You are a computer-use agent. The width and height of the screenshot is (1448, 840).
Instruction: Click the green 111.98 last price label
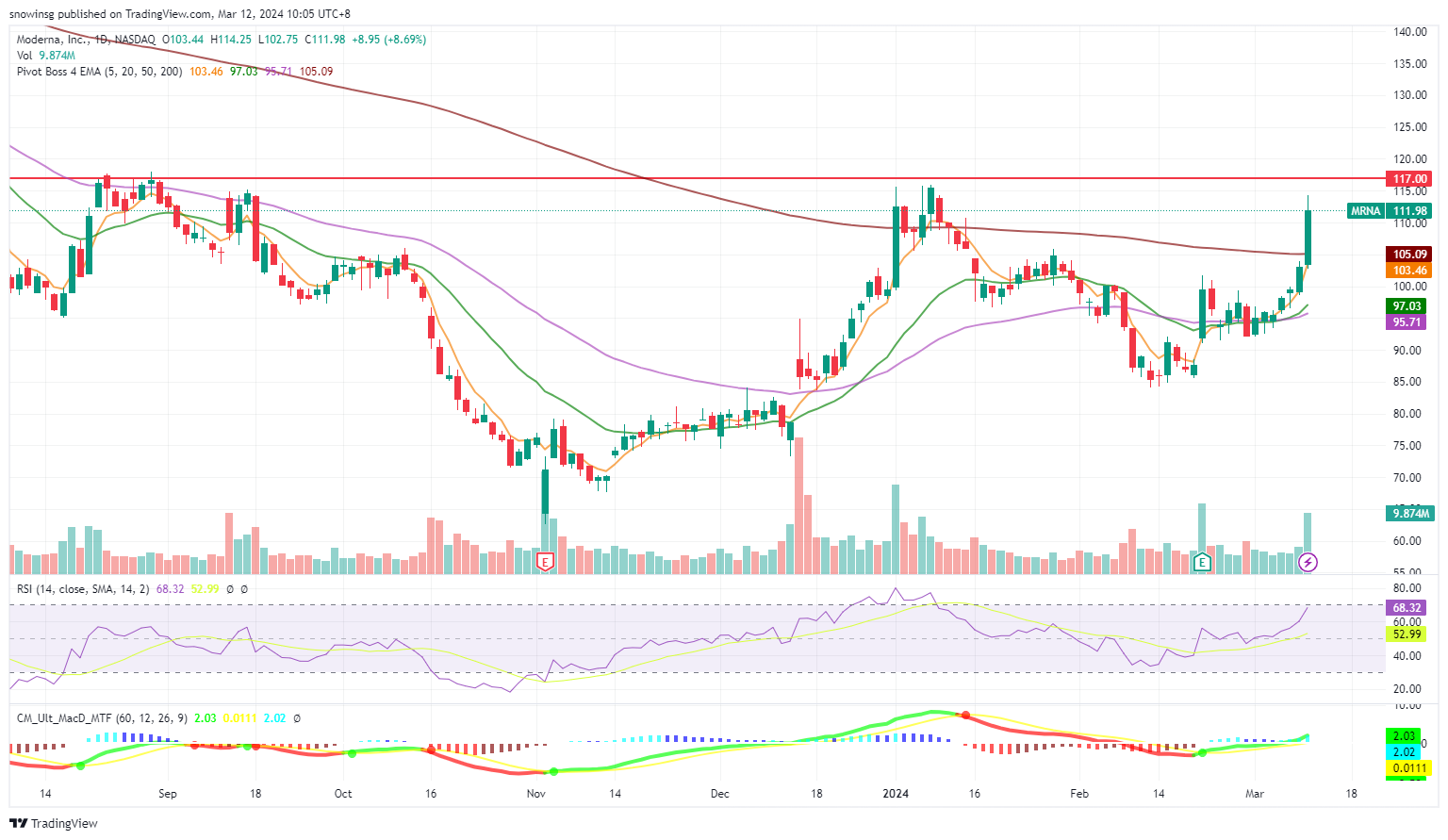(x=1410, y=211)
